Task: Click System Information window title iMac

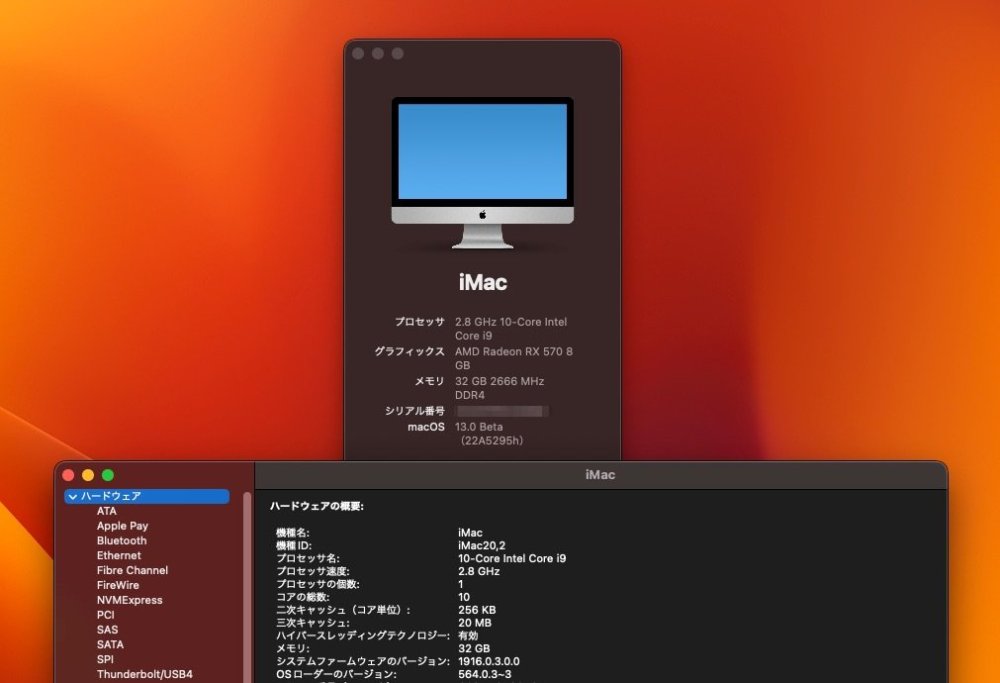Action: pos(600,474)
